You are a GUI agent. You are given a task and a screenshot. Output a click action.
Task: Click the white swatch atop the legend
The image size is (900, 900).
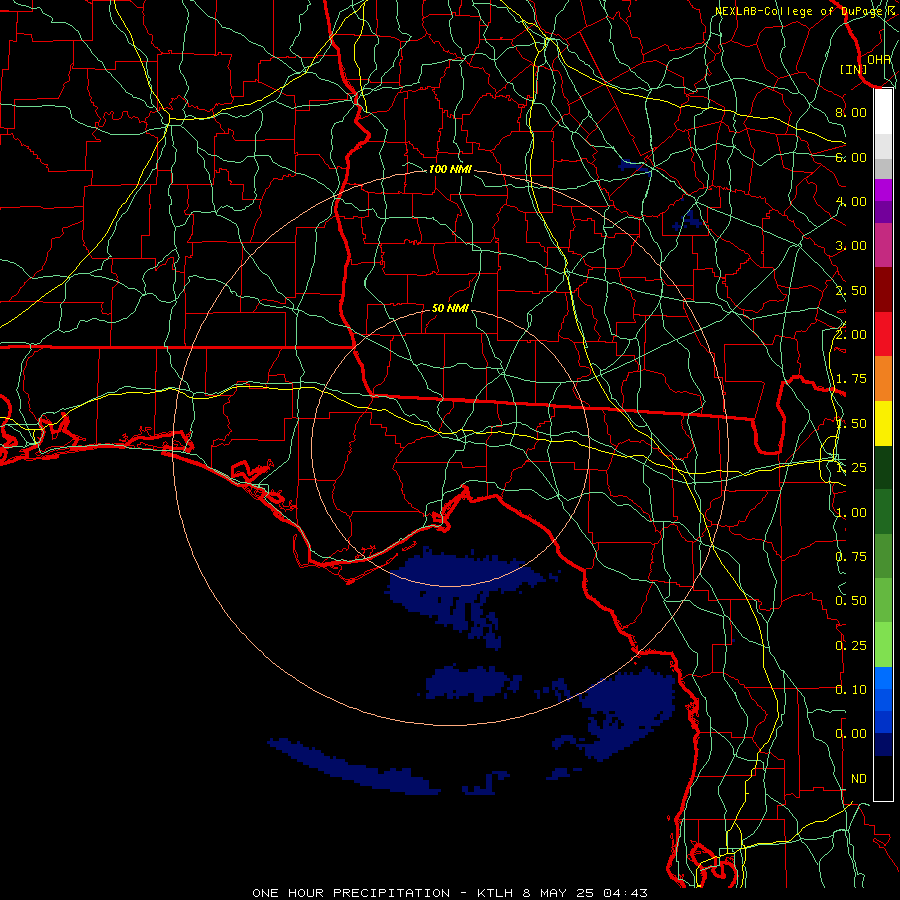pyautogui.click(x=883, y=112)
